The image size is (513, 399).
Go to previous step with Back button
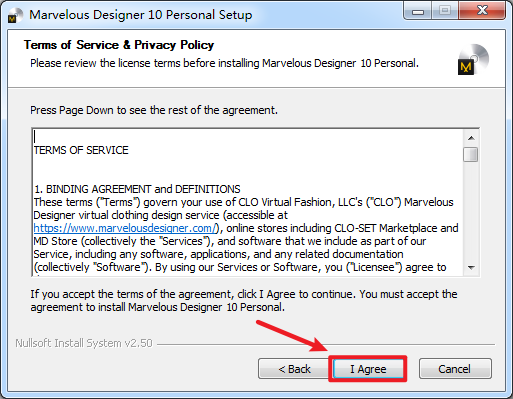click(x=294, y=369)
